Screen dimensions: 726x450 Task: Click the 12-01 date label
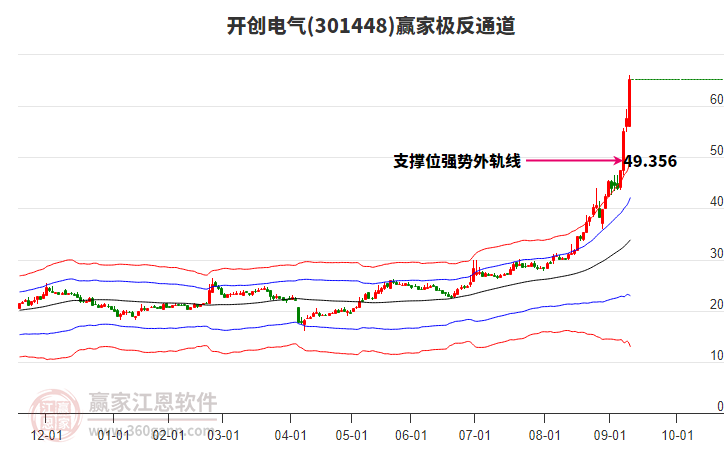46,435
